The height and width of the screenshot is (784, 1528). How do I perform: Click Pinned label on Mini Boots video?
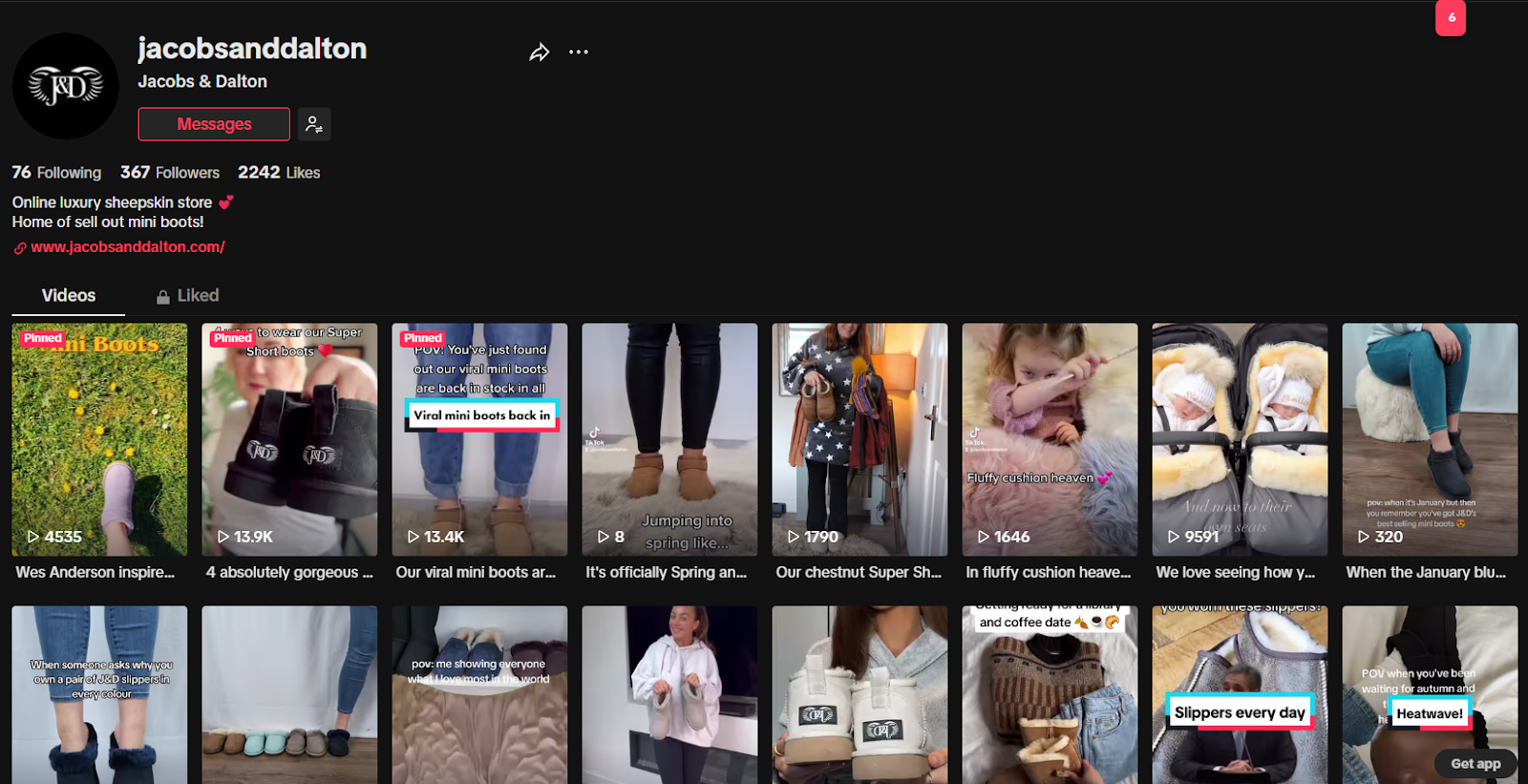[43, 338]
